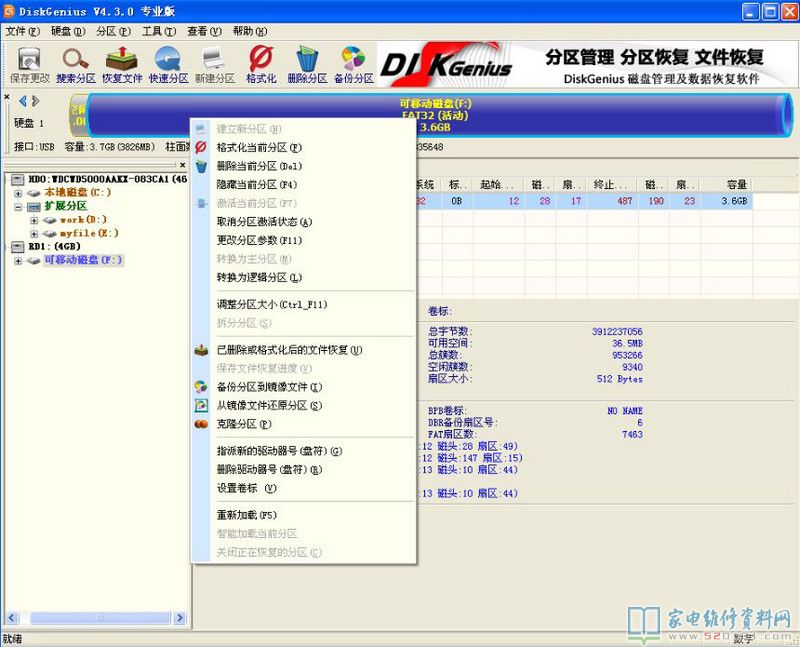
Task: Click the tree panel horizontal scrollbar thumb
Action: click(x=100, y=618)
